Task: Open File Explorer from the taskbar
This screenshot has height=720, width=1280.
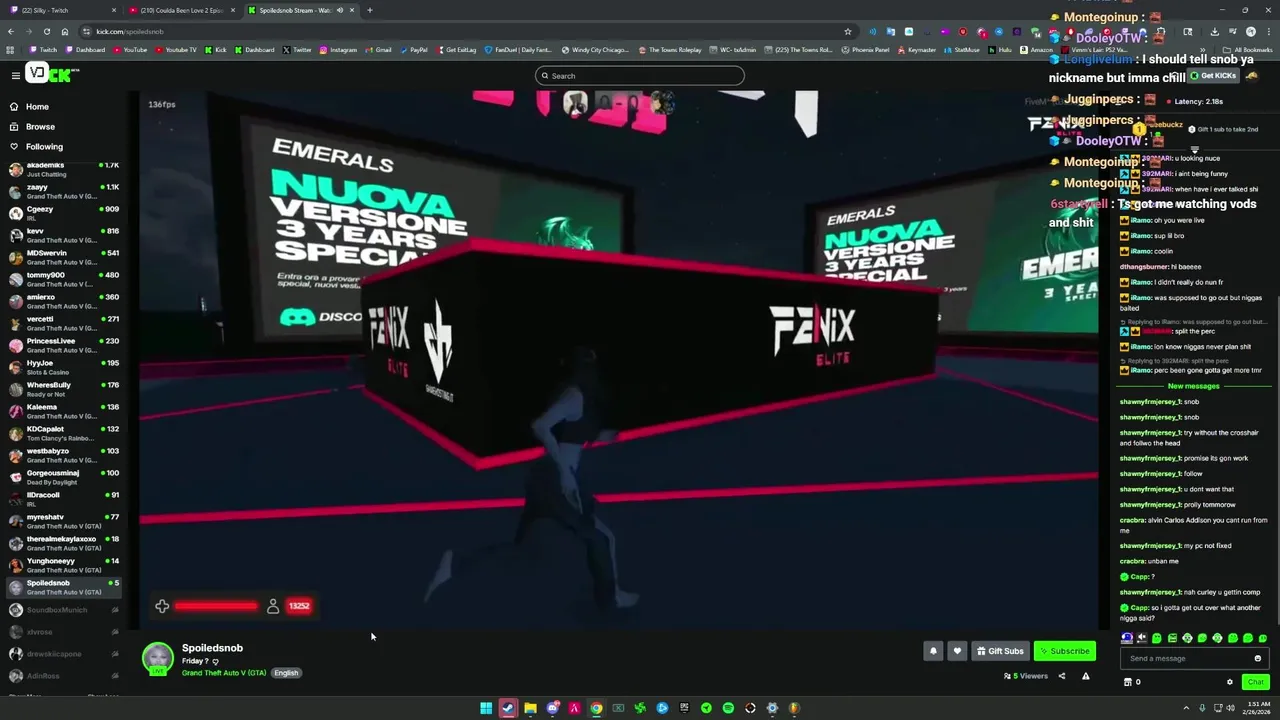Action: [x=530, y=708]
